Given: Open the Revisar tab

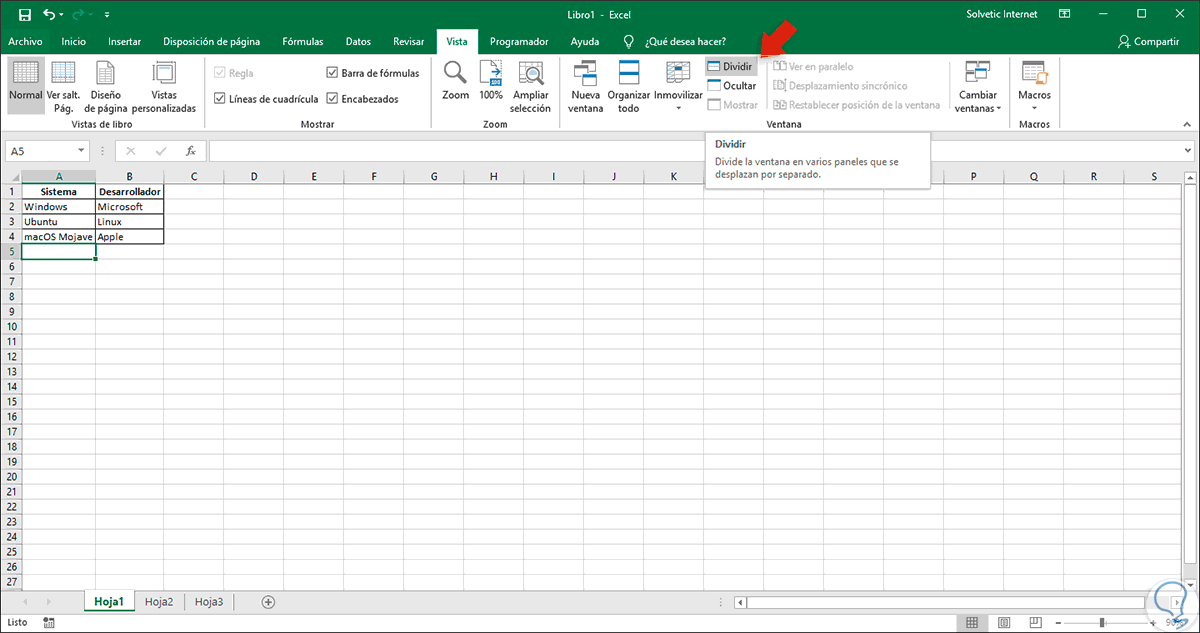Looking at the screenshot, I should point(408,42).
